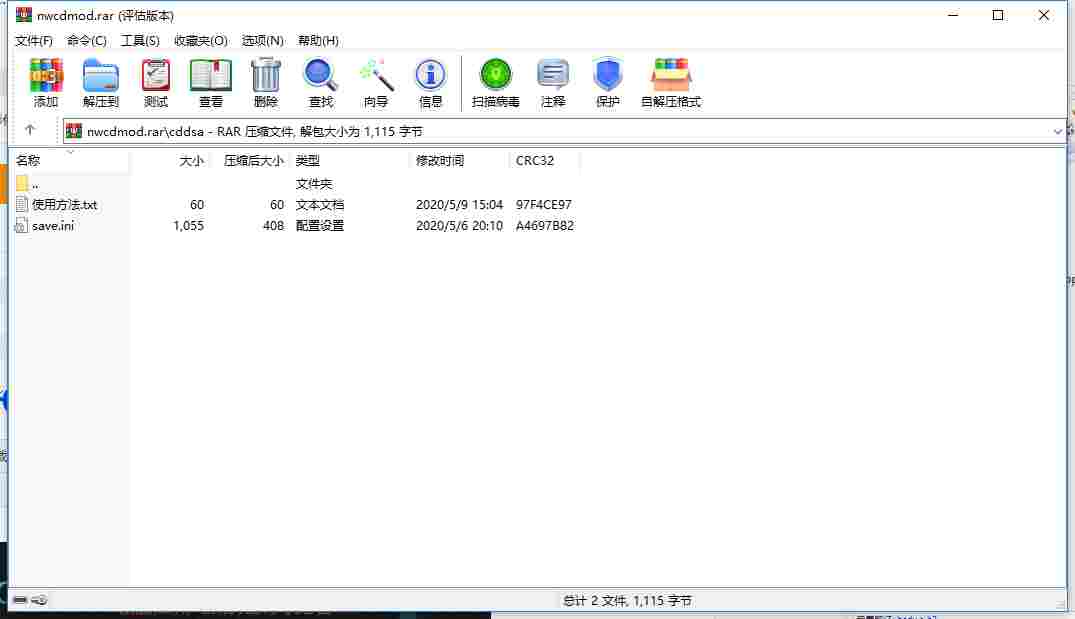Open the 注释 (Comment) icon
This screenshot has width=1075, height=619.
pyautogui.click(x=553, y=75)
